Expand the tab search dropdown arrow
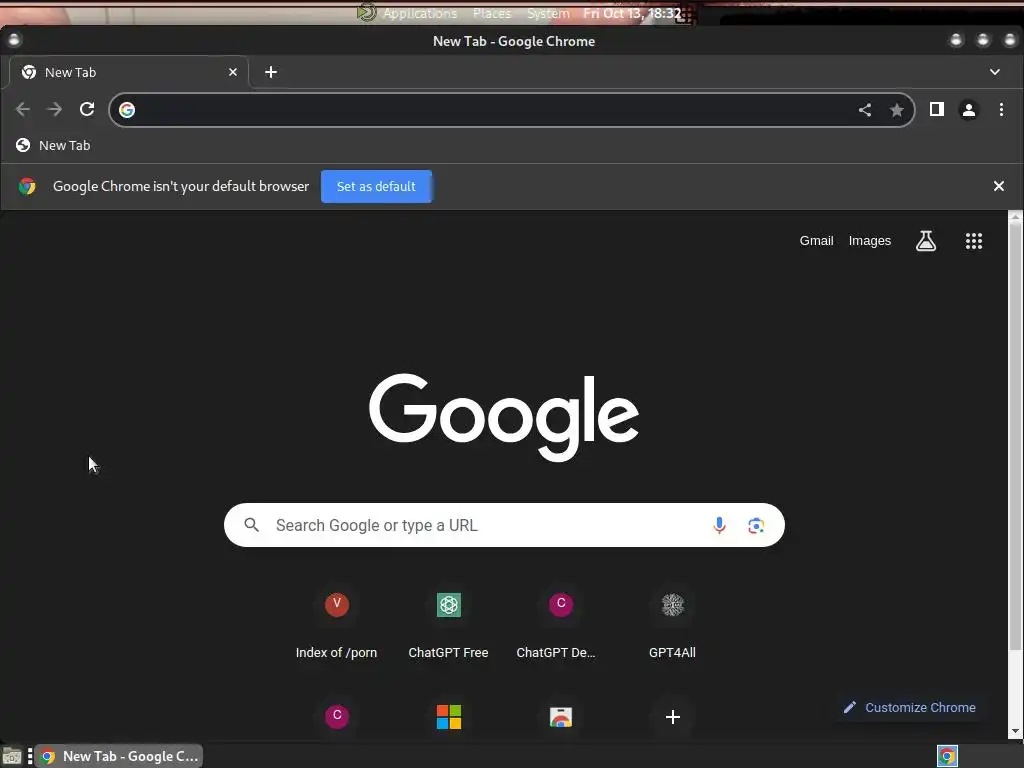 tap(995, 72)
